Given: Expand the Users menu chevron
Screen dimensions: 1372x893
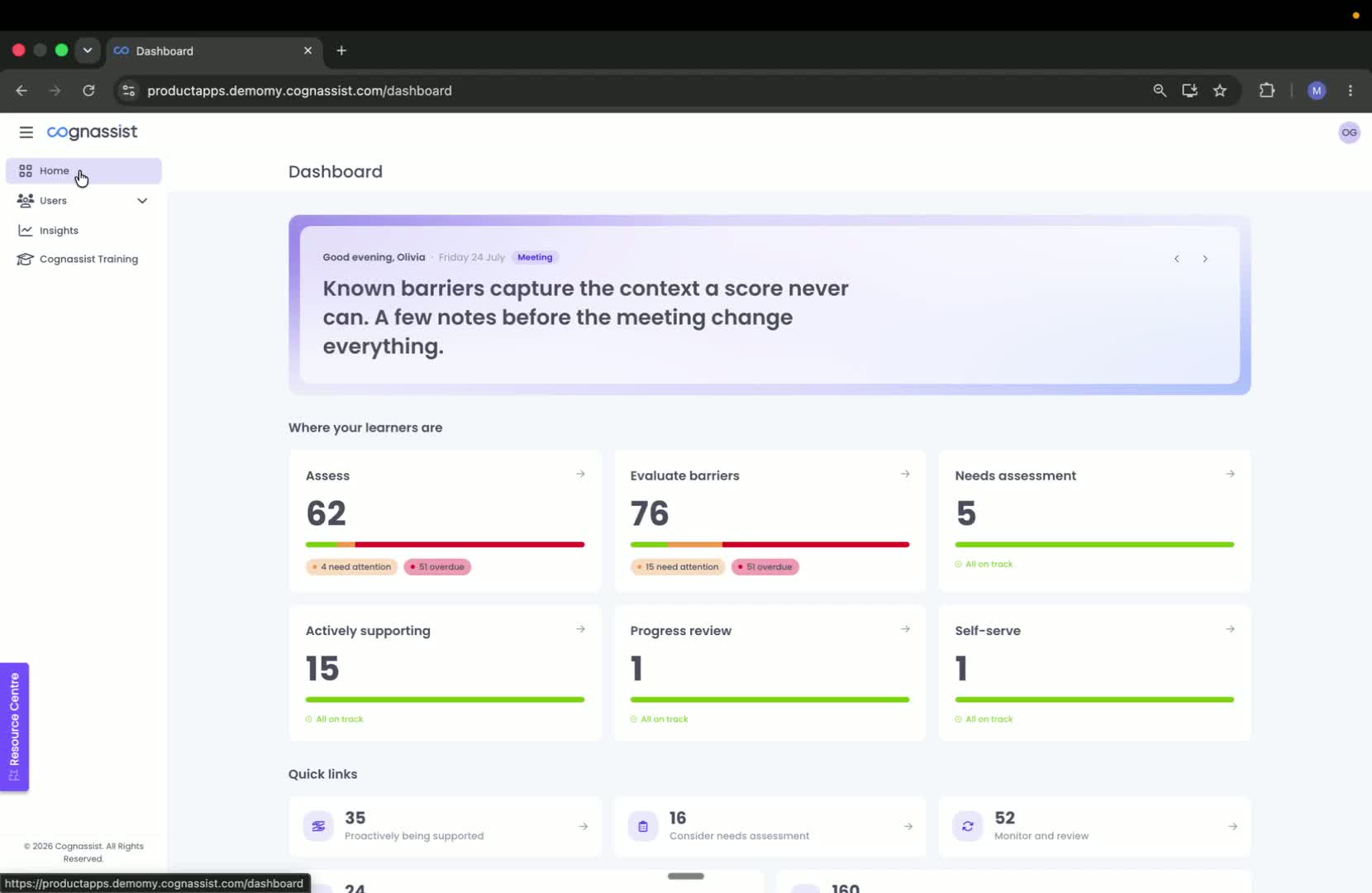Looking at the screenshot, I should [x=142, y=201].
